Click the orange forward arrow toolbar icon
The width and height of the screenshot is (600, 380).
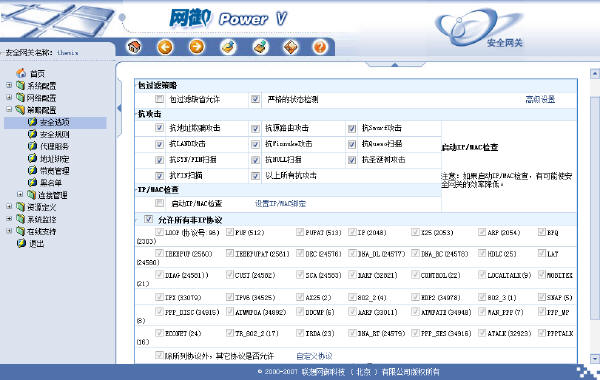pyautogui.click(x=197, y=47)
